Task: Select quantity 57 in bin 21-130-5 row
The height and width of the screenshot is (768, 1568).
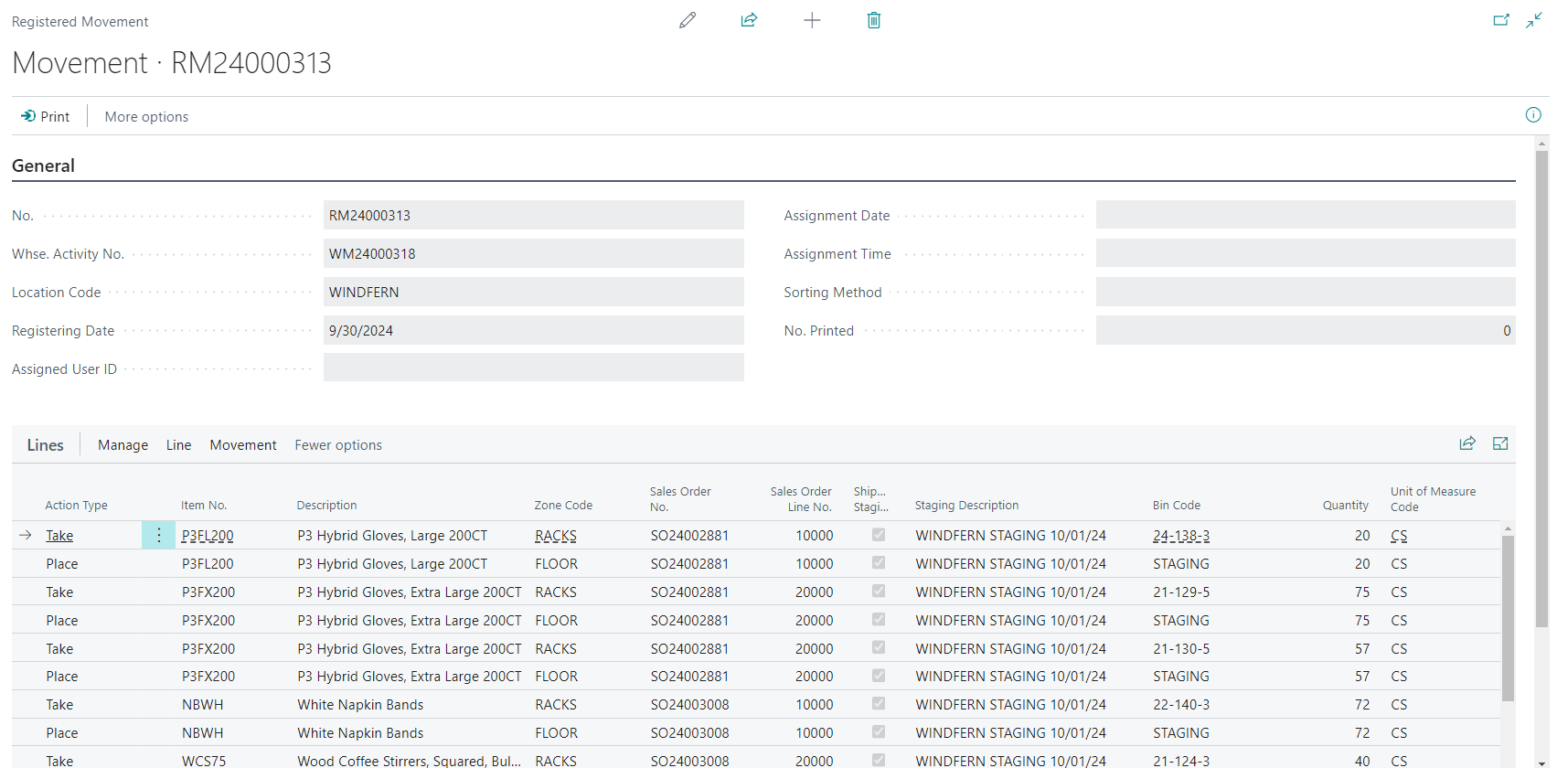Action: point(1362,648)
